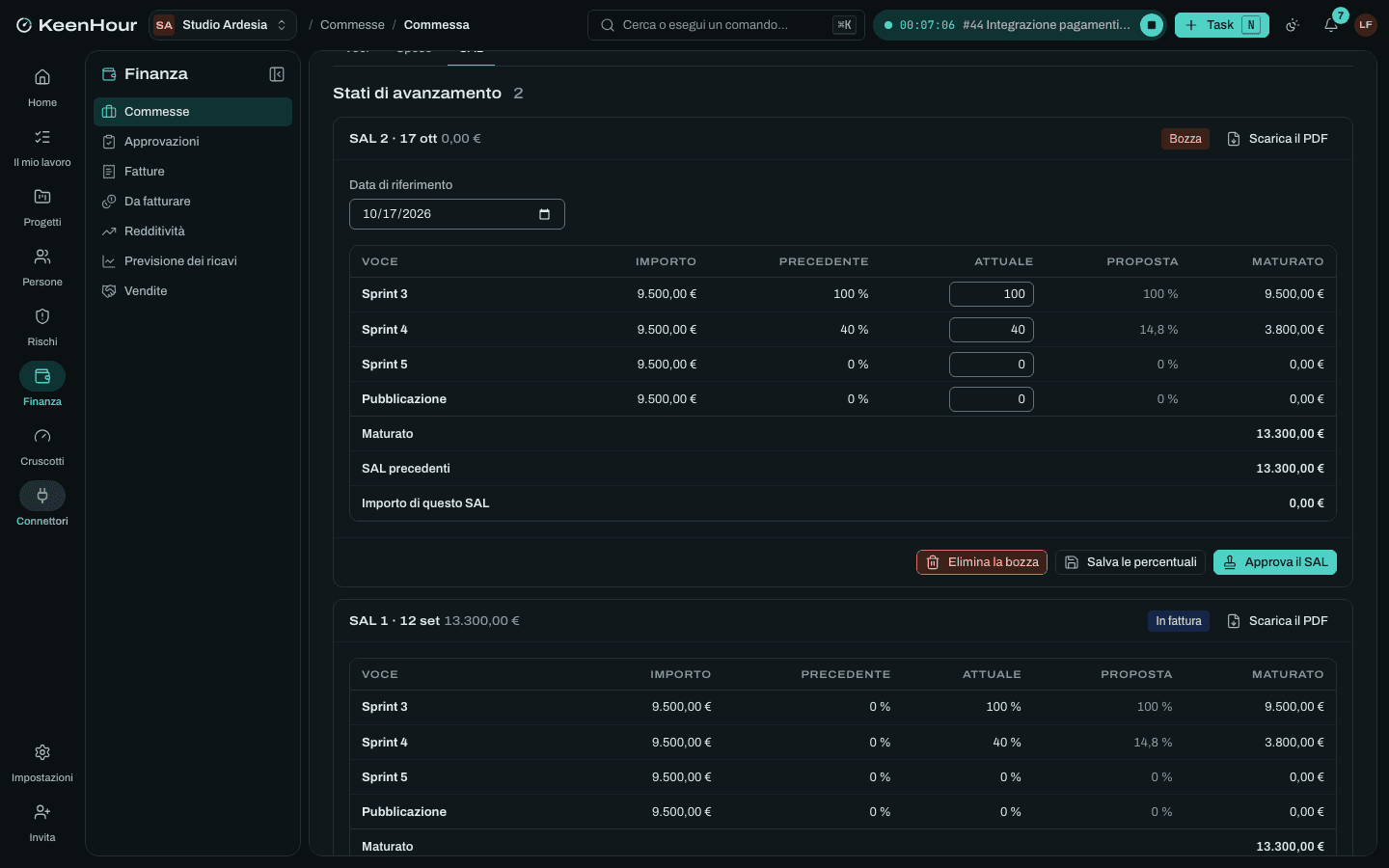Image resolution: width=1389 pixels, height=868 pixels.
Task: Open Impostazioni settings
Action: (42, 763)
